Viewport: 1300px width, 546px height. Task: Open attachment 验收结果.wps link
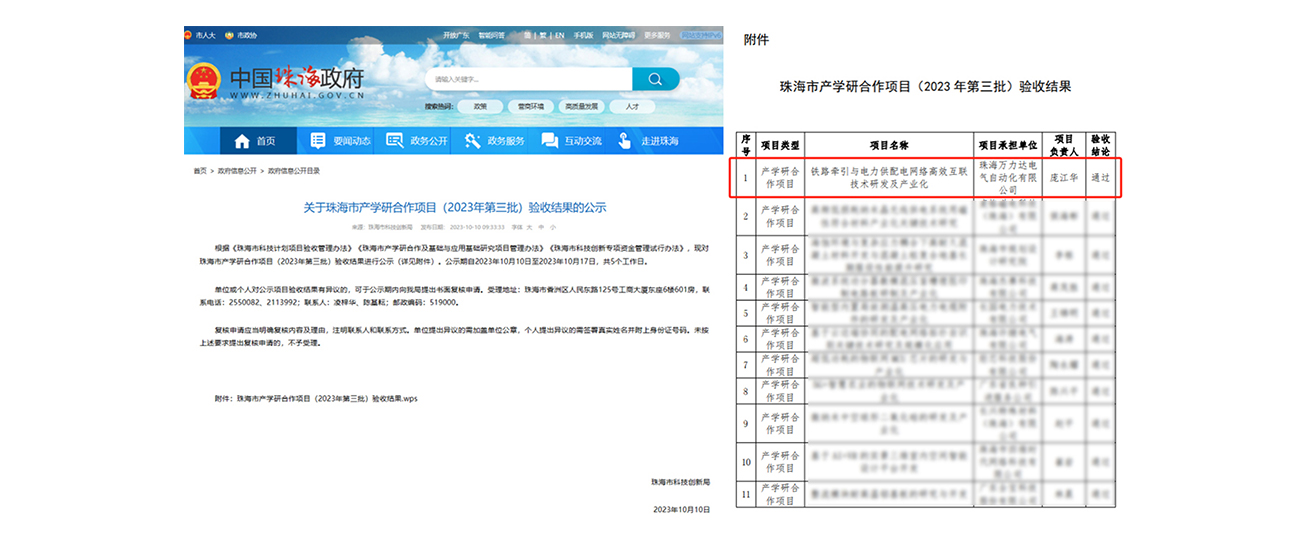[326, 398]
